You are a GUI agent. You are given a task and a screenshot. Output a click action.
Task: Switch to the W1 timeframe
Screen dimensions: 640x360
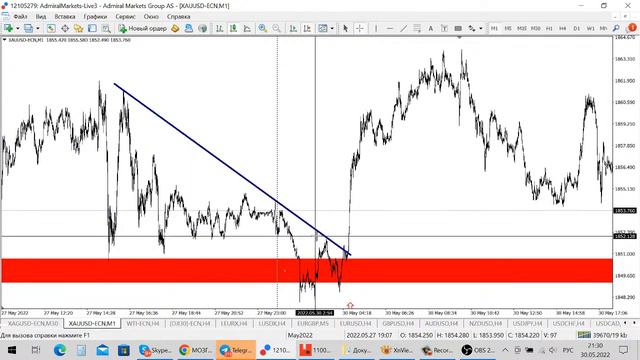(x=591, y=28)
